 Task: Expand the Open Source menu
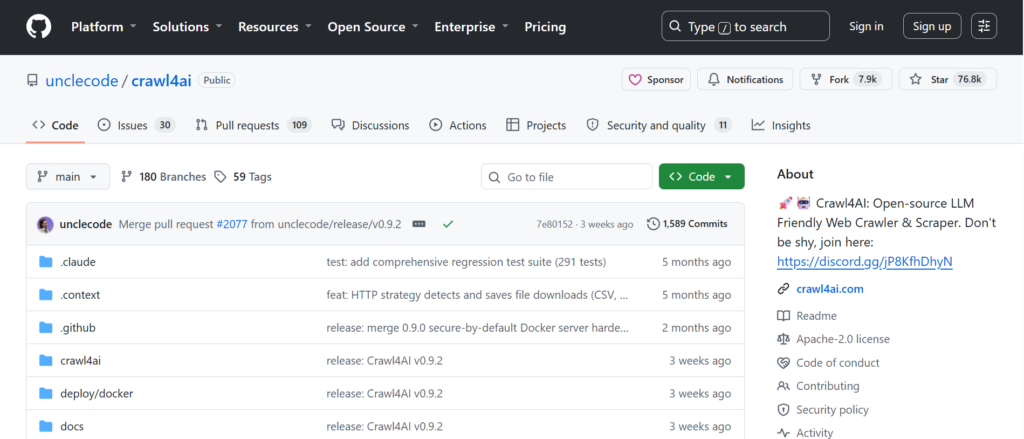pyautogui.click(x=373, y=27)
